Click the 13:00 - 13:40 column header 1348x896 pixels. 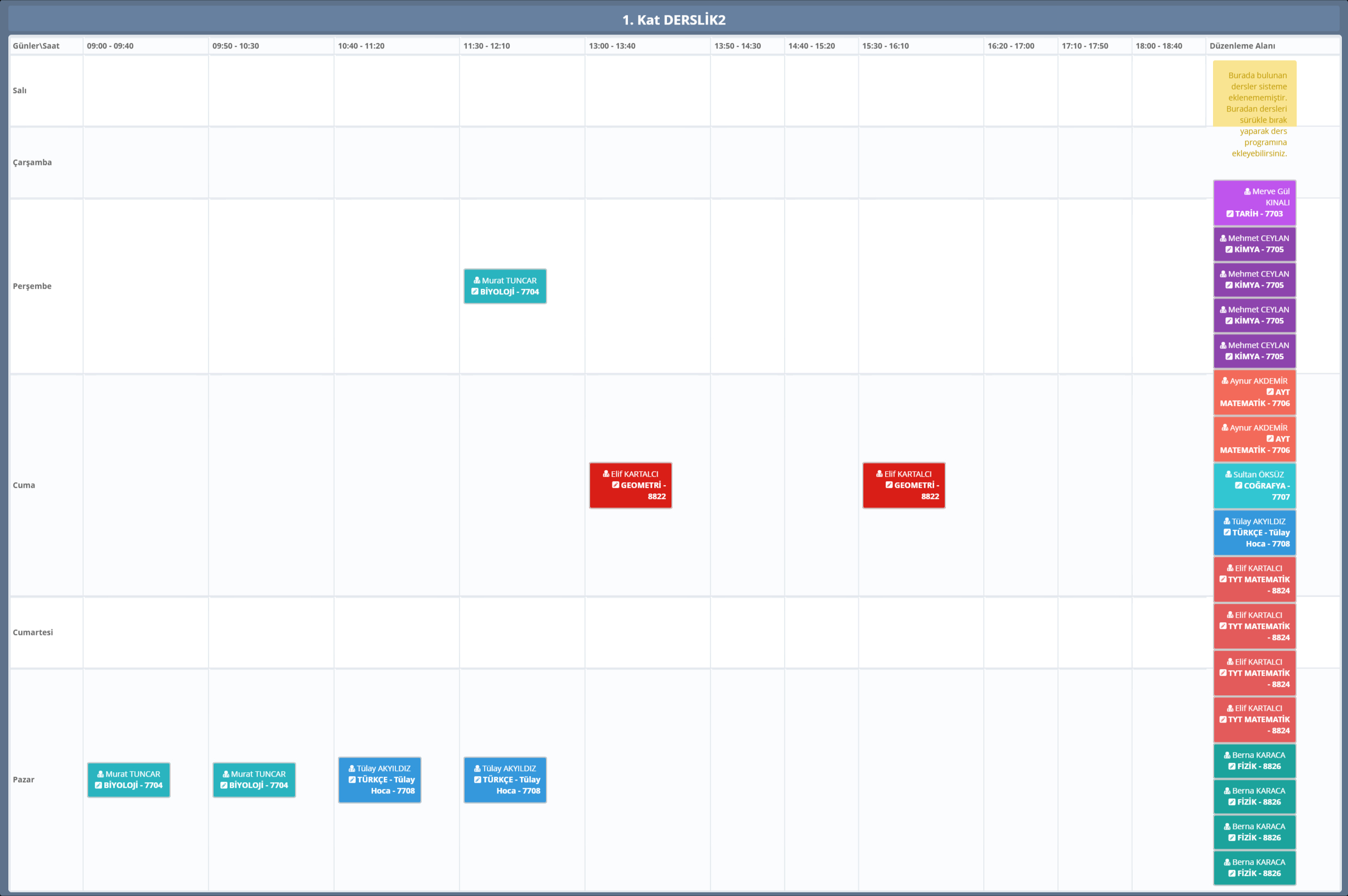[x=612, y=46]
